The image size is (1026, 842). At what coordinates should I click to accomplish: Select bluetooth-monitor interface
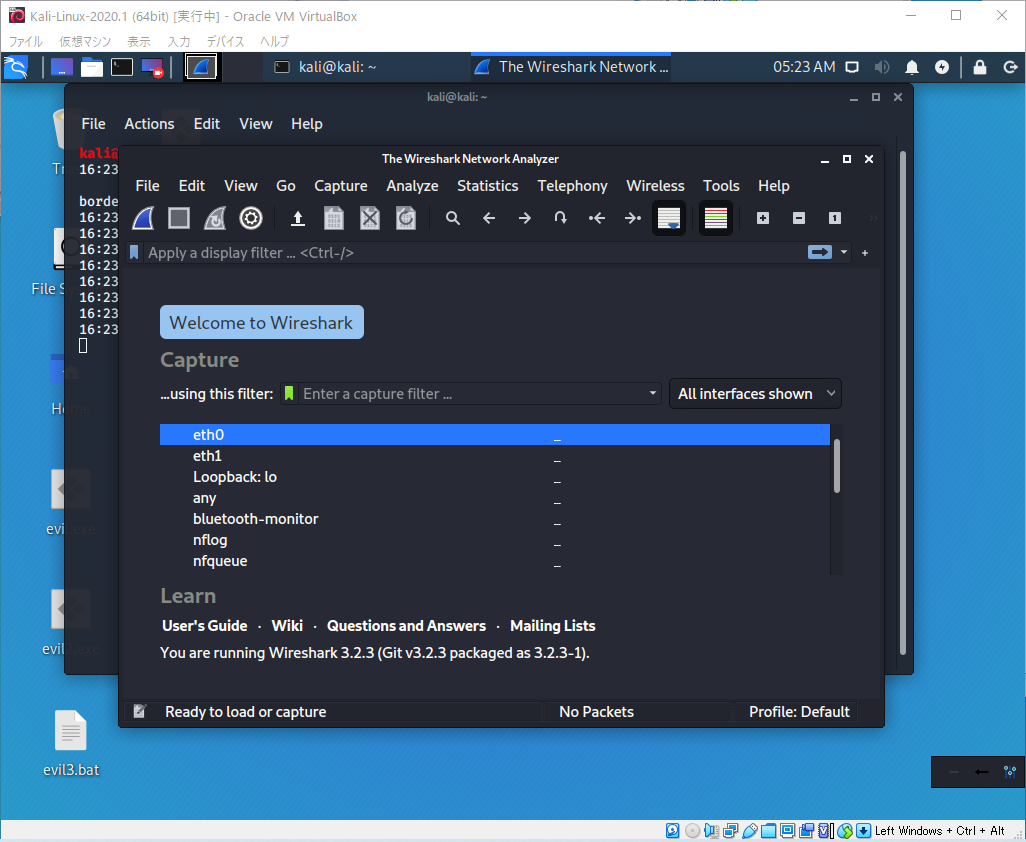click(x=495, y=518)
